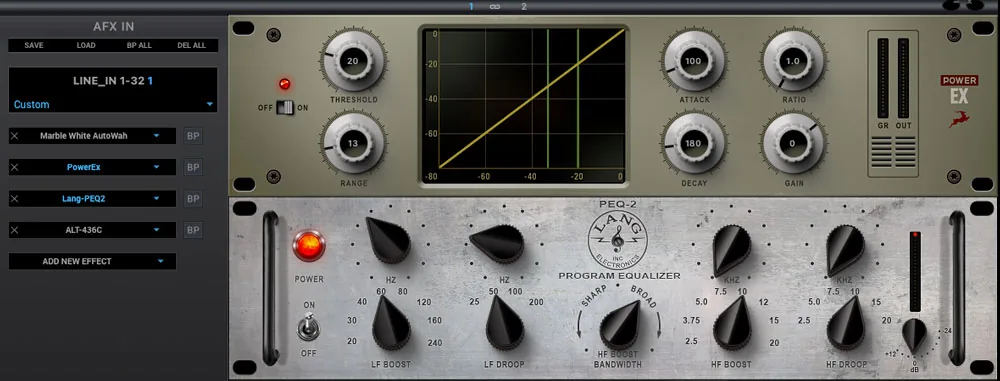The width and height of the screenshot is (1000, 381).
Task: Click BP ALL to bypass all effects
Action: click(139, 45)
